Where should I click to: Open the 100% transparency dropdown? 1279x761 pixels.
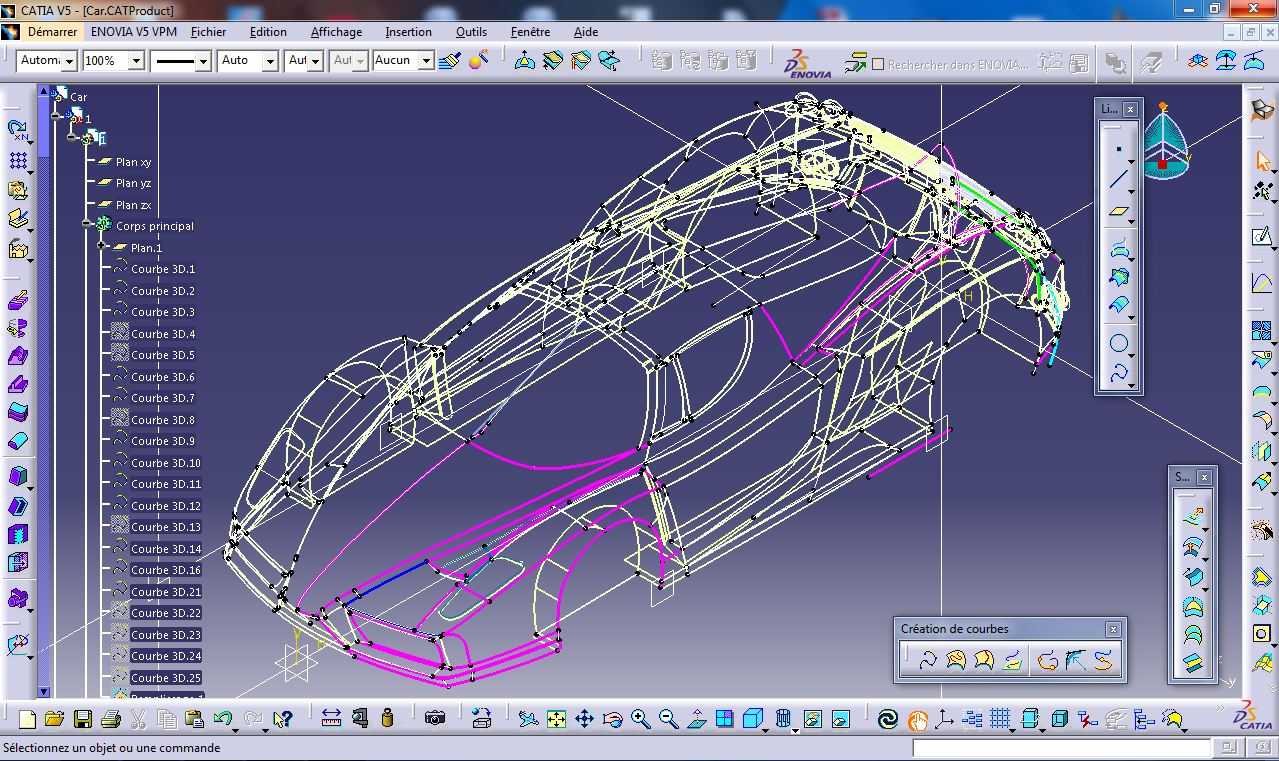135,61
